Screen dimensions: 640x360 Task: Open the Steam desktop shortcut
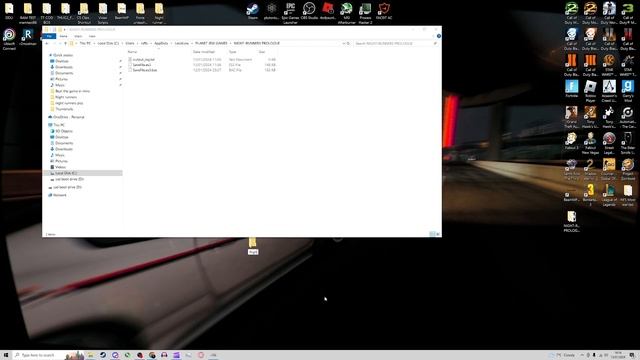(x=253, y=11)
